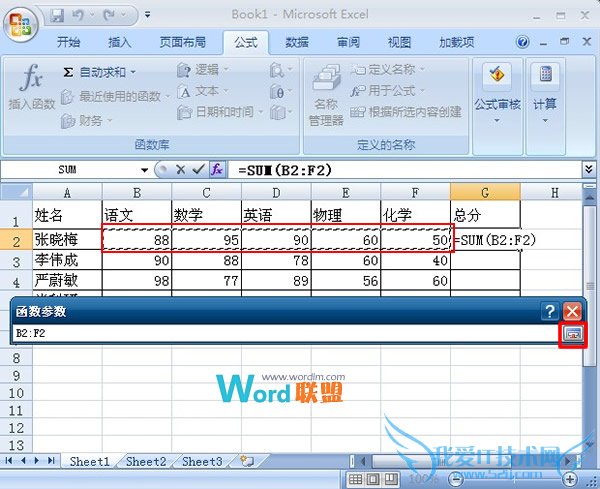This screenshot has width=600, height=489.
Task: Click the cell containing 李伟成
Action: pyautogui.click(x=67, y=261)
